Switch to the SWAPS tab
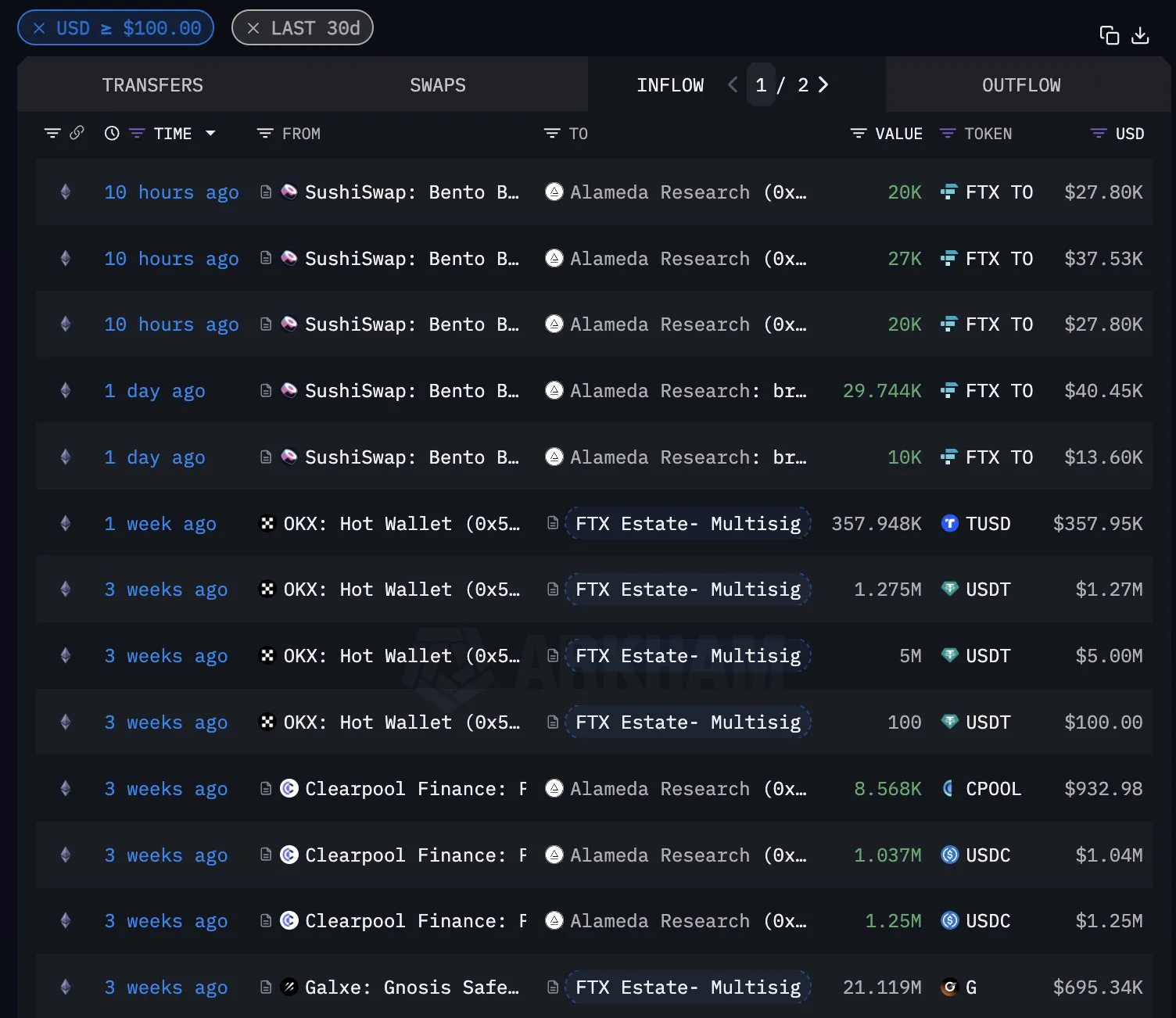Image resolution: width=1176 pixels, height=1018 pixels. pyautogui.click(x=438, y=84)
